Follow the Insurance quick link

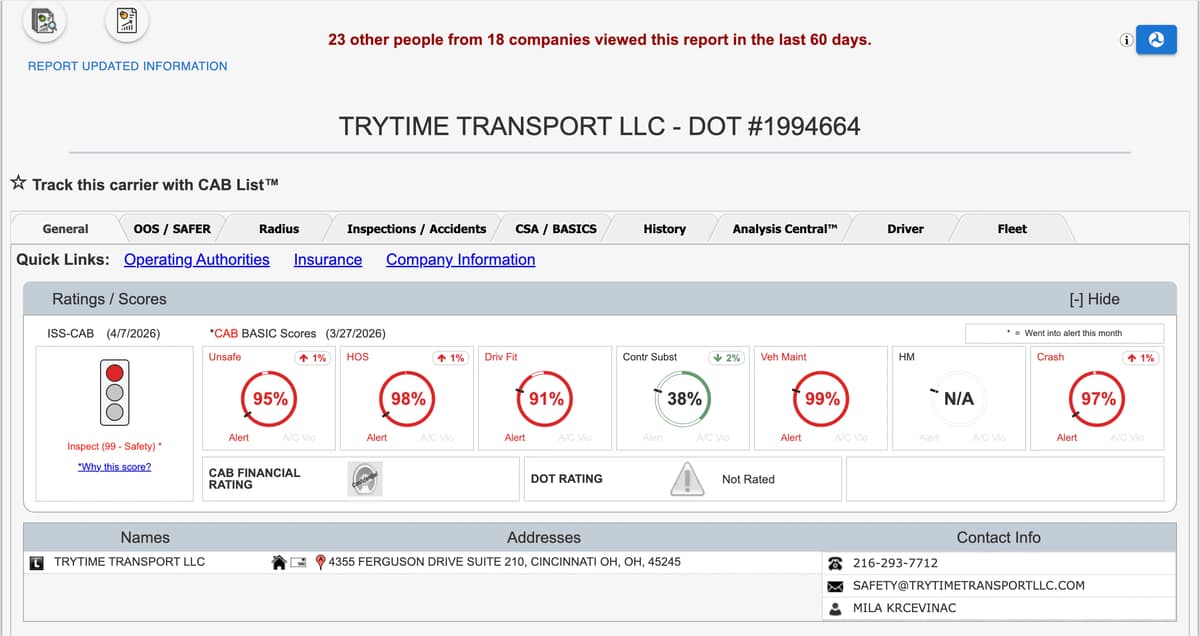328,260
